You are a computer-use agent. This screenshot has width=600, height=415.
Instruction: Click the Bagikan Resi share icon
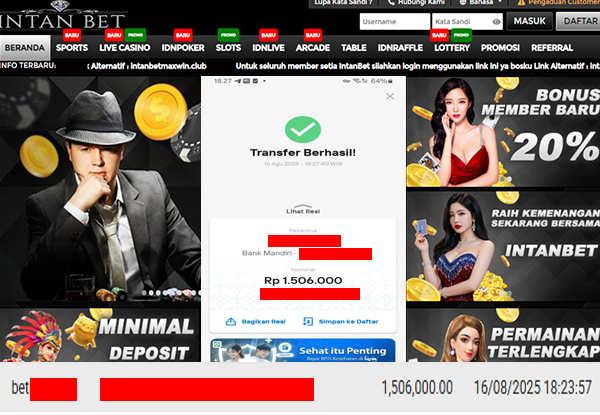[x=231, y=321]
